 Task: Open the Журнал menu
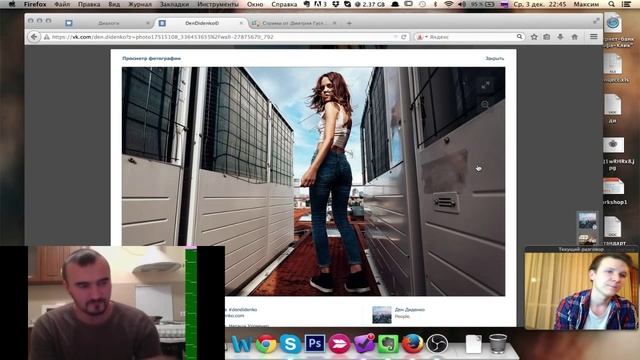point(140,4)
